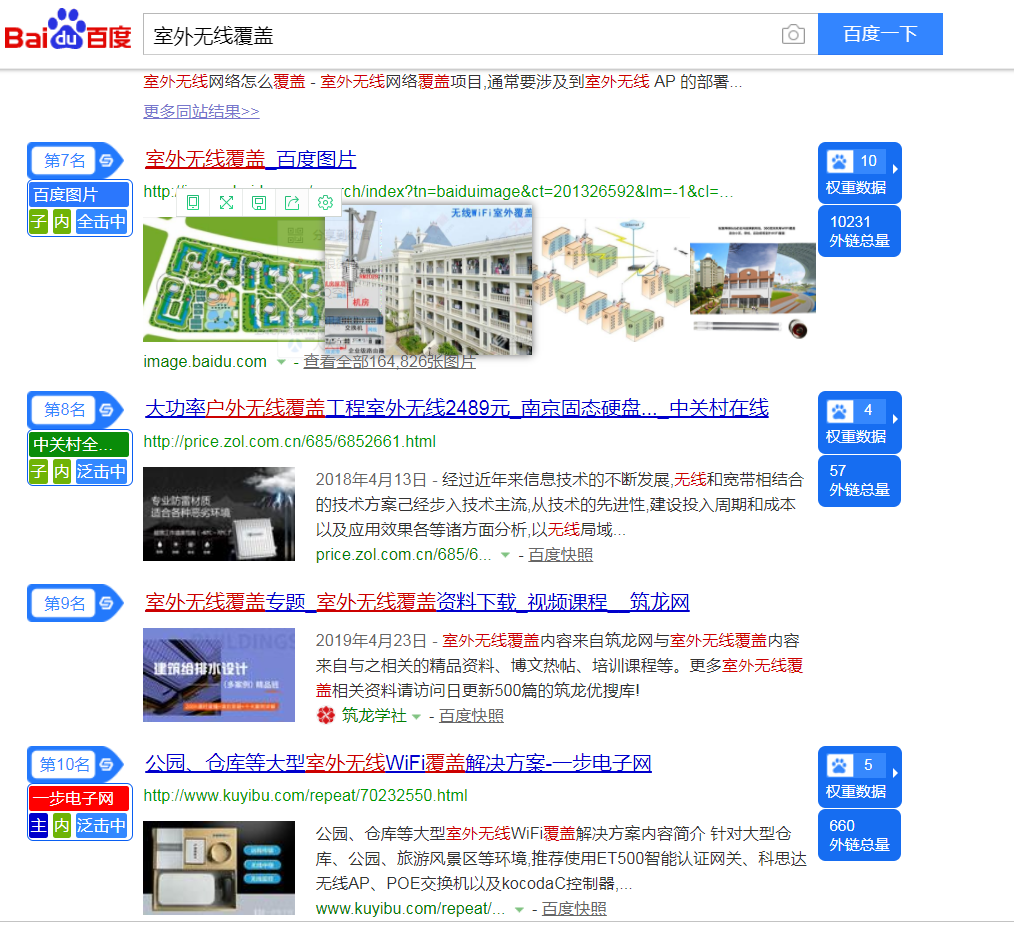1014x925 pixels.
Task: Click the www.kuyibu.com/repeat/70232550.html URL
Action: (305, 795)
